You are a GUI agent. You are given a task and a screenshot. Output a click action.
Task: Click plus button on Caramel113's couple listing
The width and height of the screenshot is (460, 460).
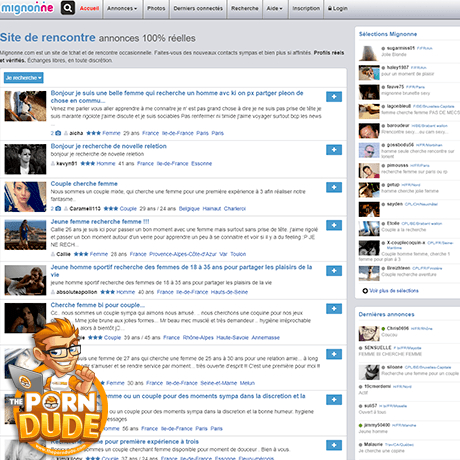[334, 187]
